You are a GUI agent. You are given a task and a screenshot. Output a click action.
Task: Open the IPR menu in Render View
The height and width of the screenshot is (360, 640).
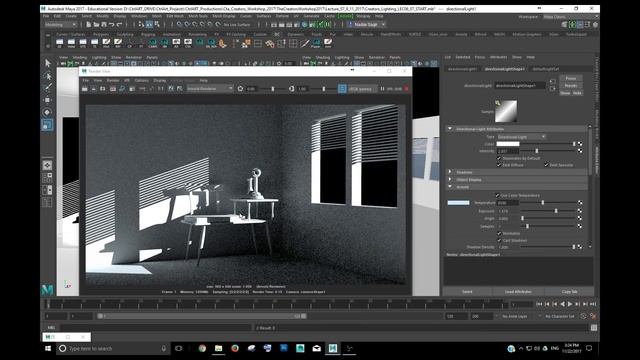coord(127,81)
